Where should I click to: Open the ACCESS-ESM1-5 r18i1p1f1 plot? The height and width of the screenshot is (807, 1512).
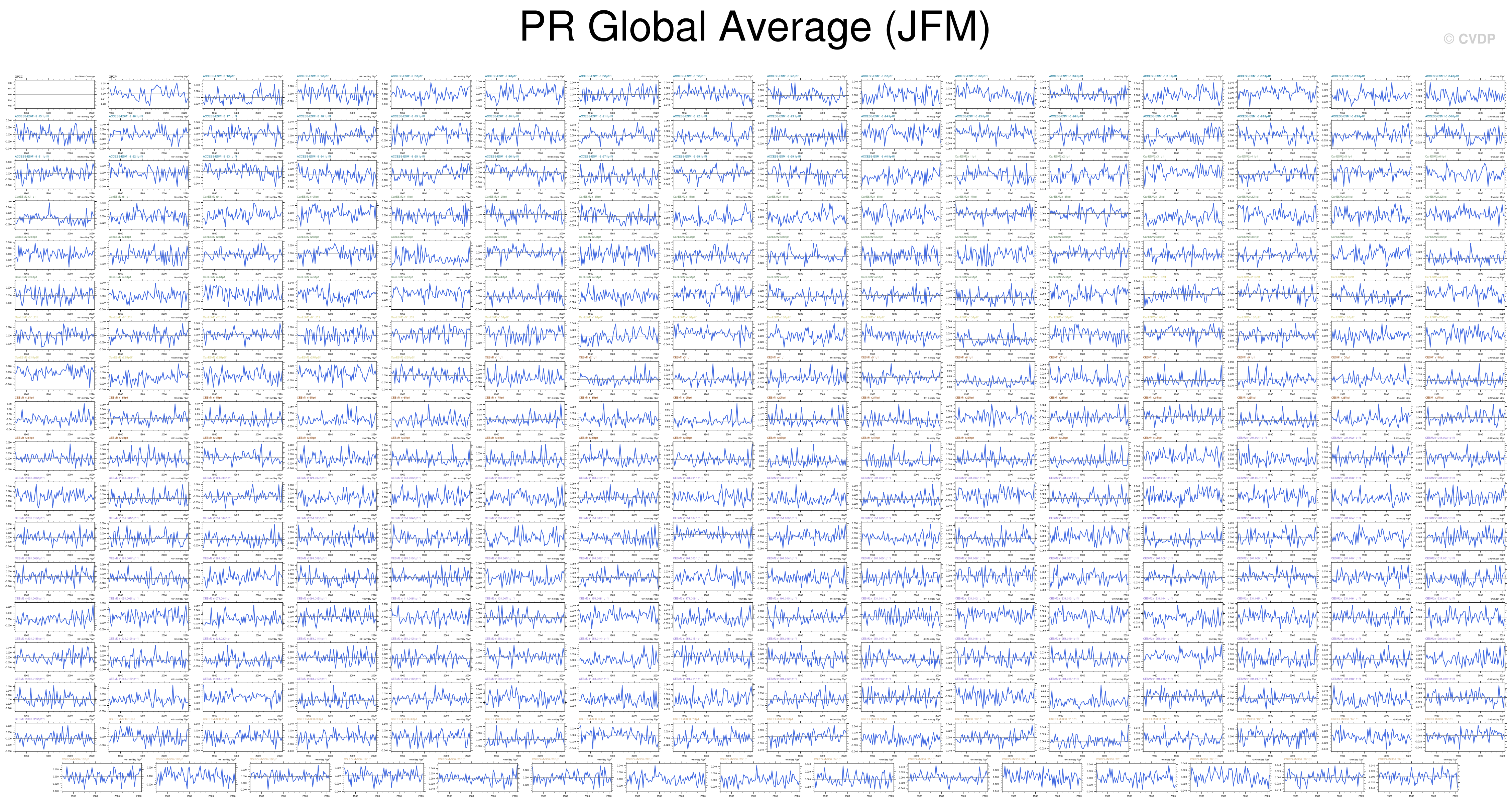[336, 134]
